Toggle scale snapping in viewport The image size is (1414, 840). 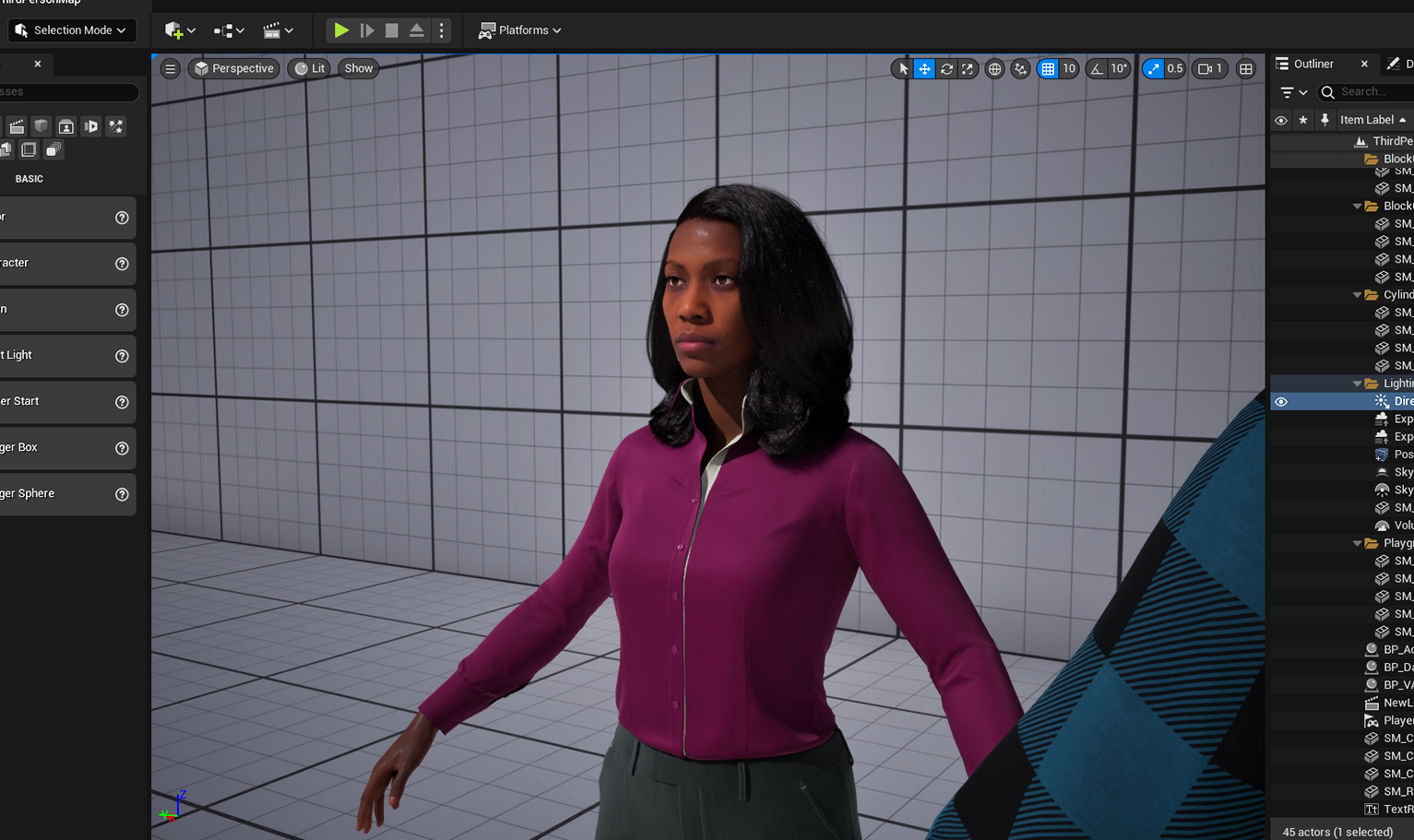click(x=1153, y=68)
